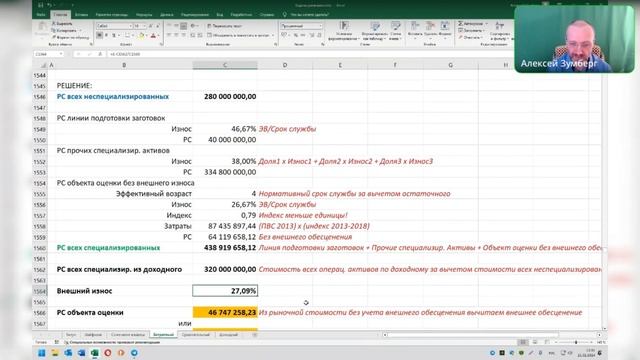The image size is (640, 360).
Task: Open Format as Table menu
Action: [375, 31]
